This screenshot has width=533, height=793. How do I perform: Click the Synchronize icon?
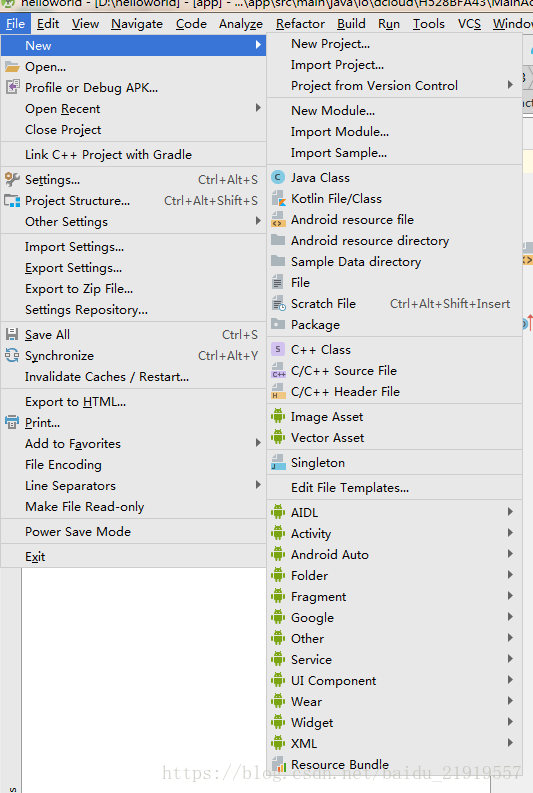coord(12,356)
